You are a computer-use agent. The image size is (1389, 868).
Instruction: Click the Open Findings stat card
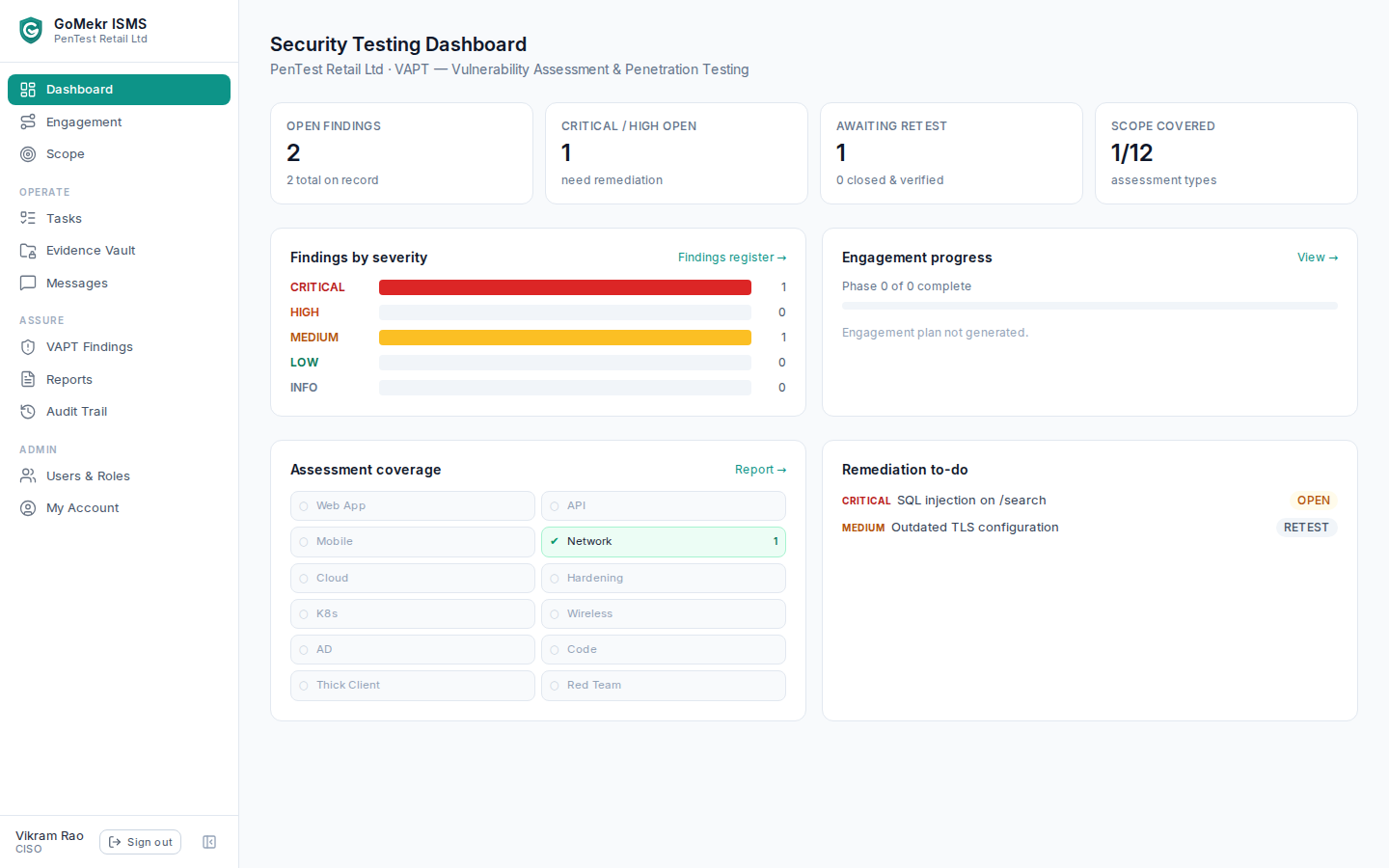[401, 153]
